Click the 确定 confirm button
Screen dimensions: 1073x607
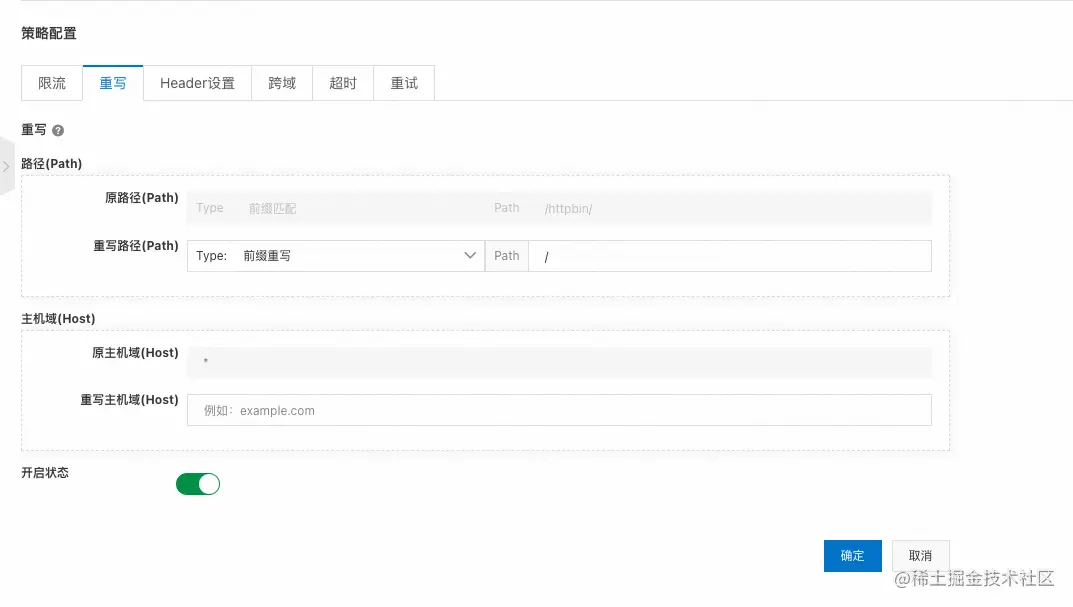click(852, 556)
